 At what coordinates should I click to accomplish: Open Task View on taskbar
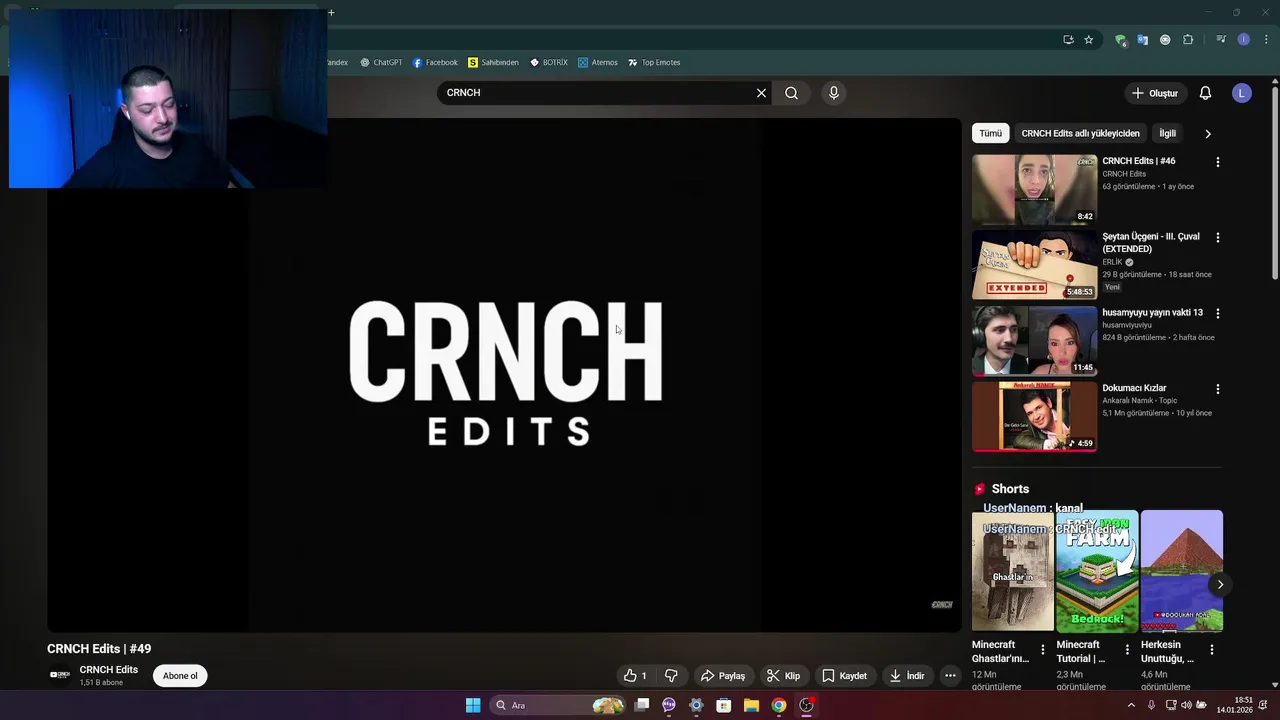click(642, 705)
